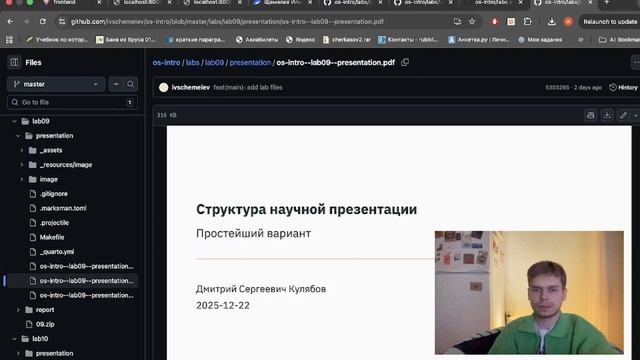Collapse the lab10 folder
The image size is (640, 360).
14,339
